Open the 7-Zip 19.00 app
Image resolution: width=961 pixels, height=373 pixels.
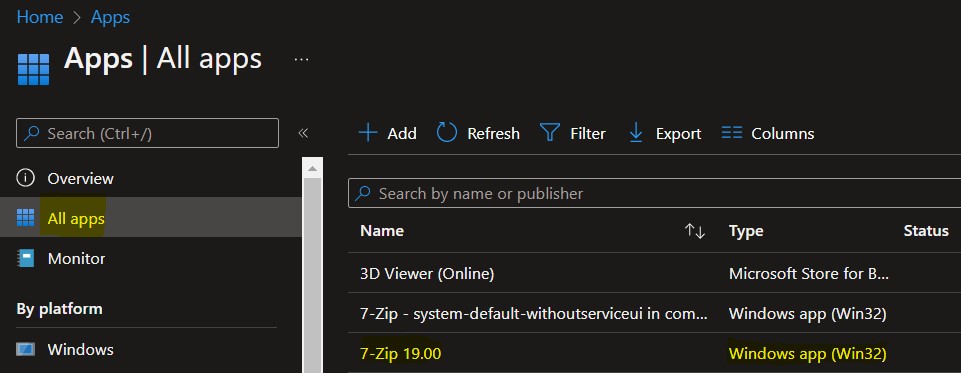pyautogui.click(x=401, y=353)
